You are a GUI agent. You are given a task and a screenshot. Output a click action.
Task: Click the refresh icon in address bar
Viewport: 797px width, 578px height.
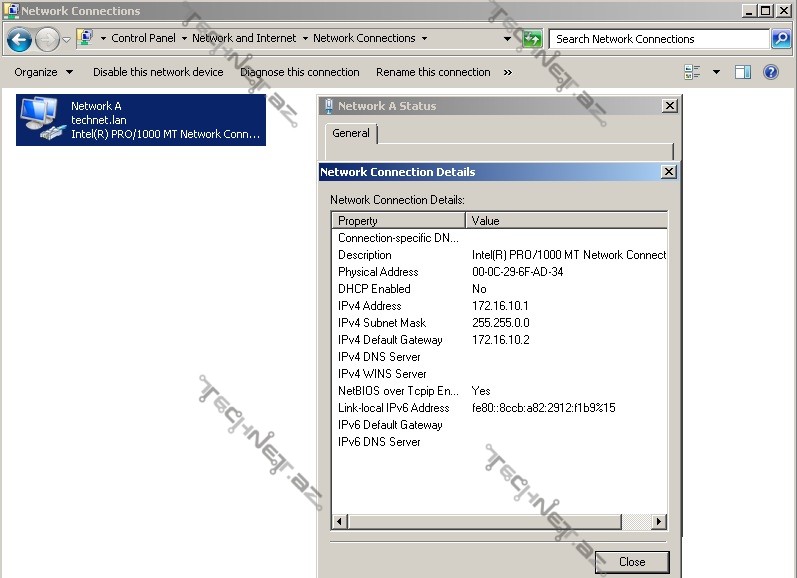click(x=532, y=39)
